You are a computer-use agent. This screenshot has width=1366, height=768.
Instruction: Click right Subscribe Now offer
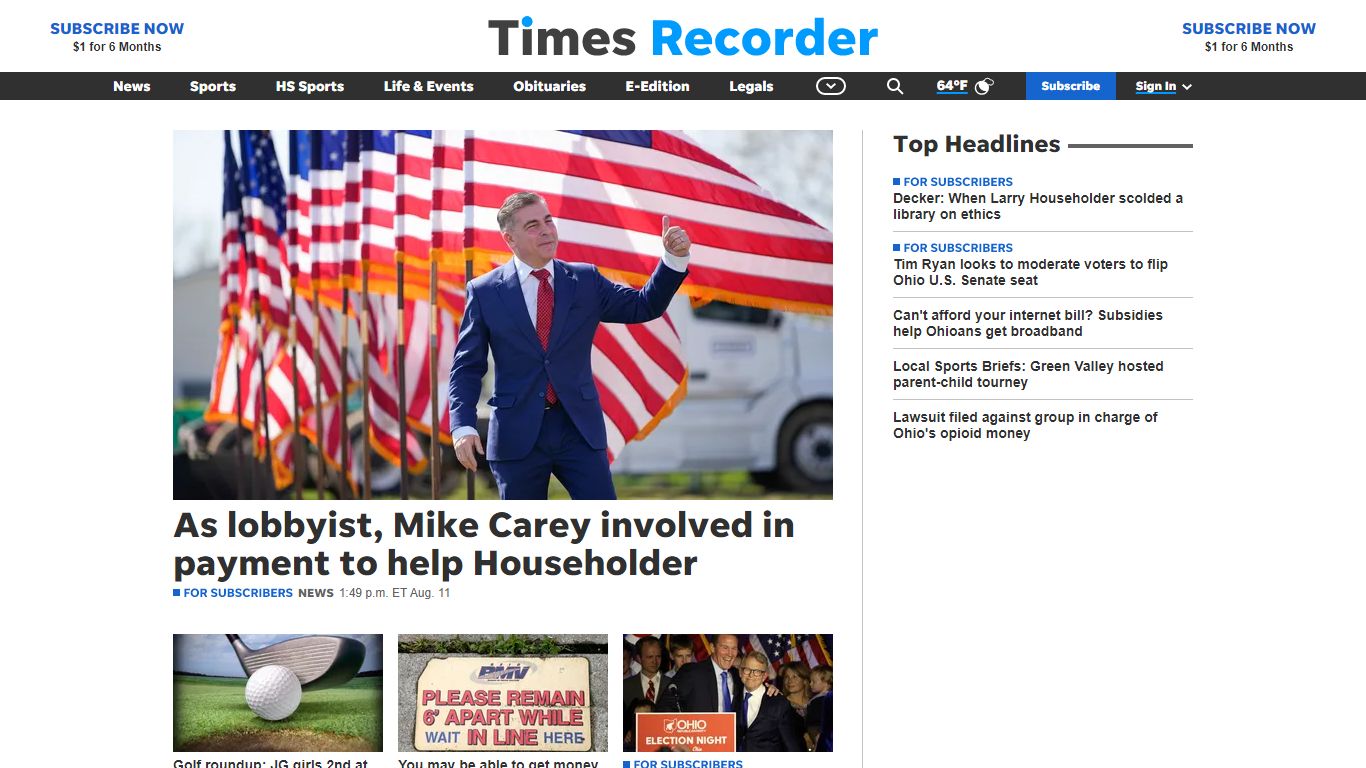coord(1249,37)
